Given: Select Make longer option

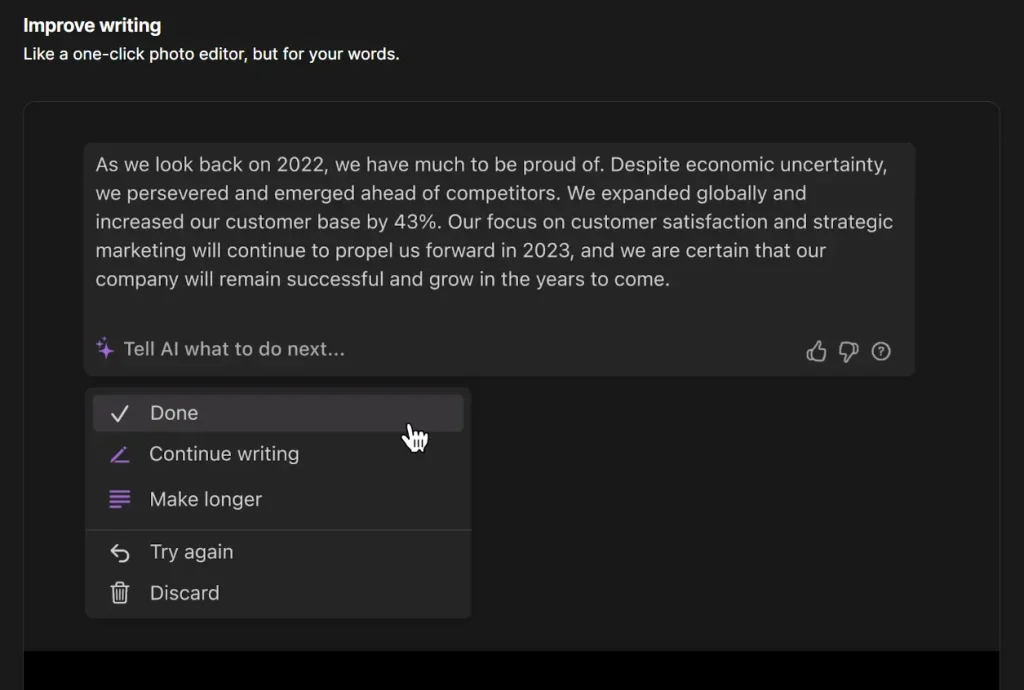Looking at the screenshot, I should coord(205,498).
